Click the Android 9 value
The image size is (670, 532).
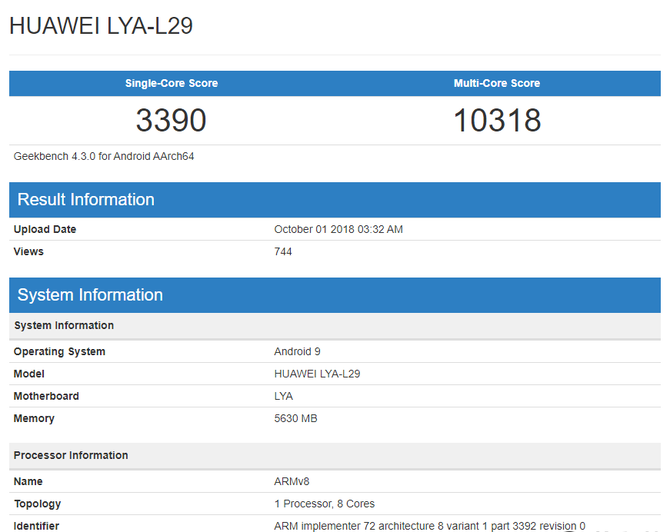click(x=297, y=351)
